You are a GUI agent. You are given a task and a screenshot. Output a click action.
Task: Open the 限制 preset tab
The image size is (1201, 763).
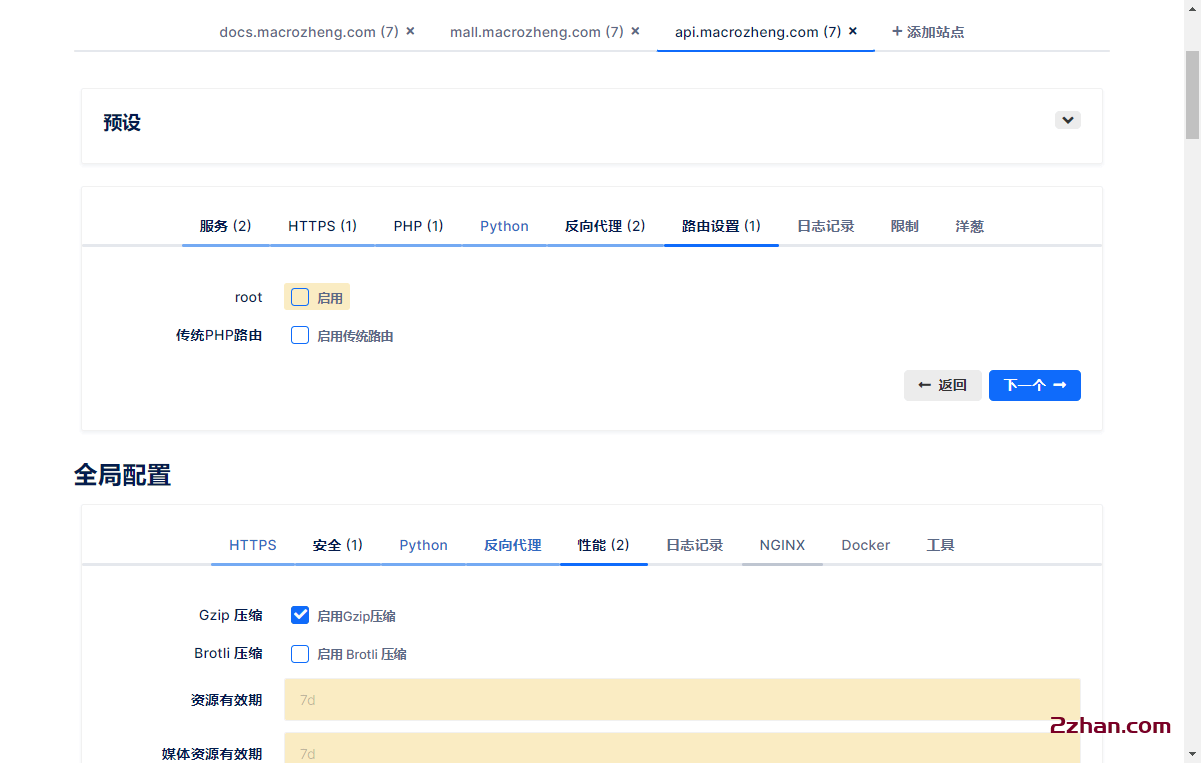(904, 226)
